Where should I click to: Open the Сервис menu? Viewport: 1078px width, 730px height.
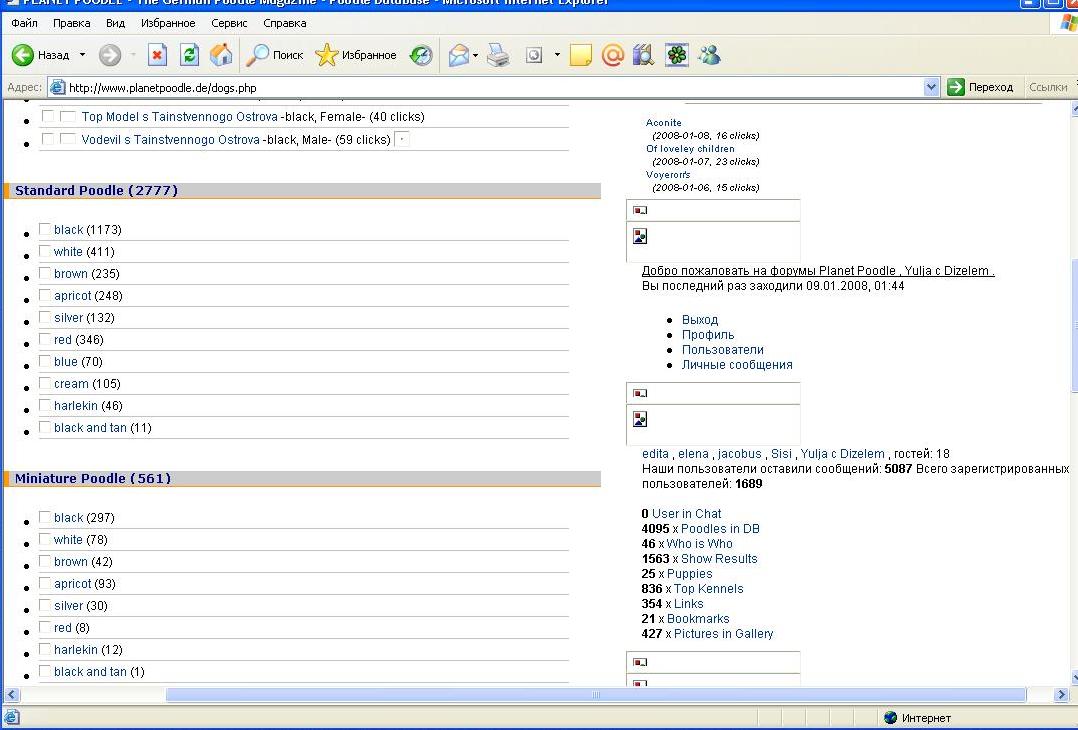229,23
